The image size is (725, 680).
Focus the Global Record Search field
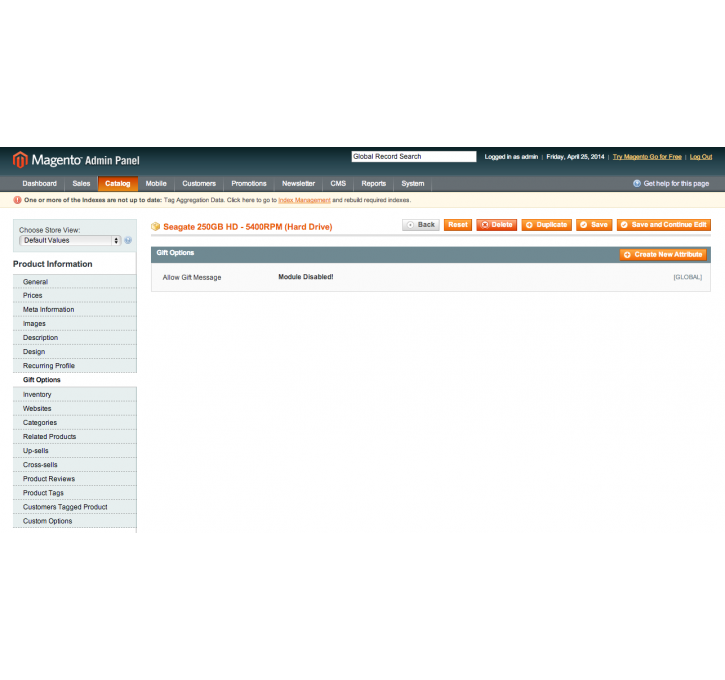[x=414, y=157]
